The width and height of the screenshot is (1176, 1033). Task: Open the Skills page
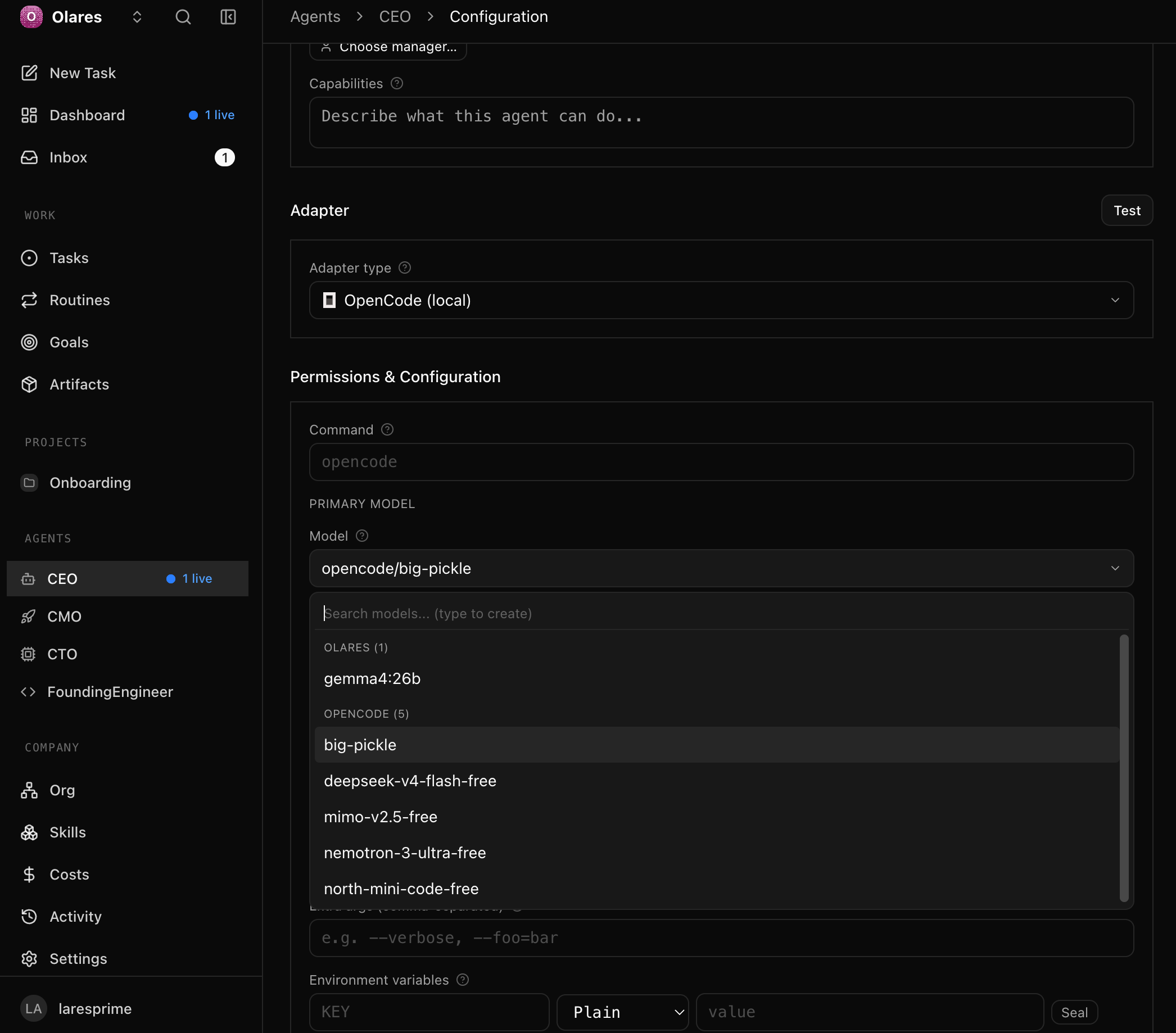pyautogui.click(x=127, y=832)
